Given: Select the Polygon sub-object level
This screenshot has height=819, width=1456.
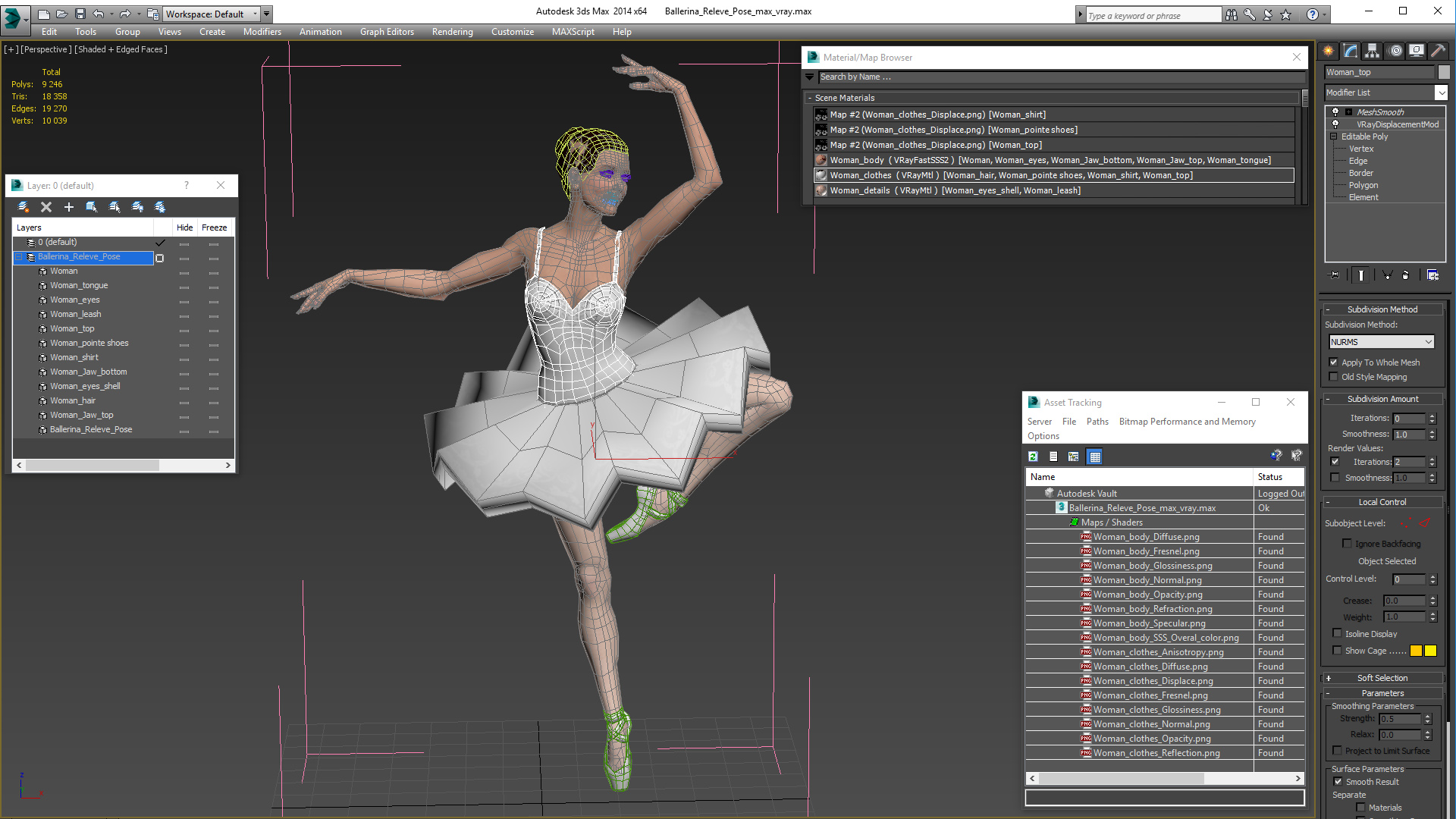Looking at the screenshot, I should (1363, 185).
